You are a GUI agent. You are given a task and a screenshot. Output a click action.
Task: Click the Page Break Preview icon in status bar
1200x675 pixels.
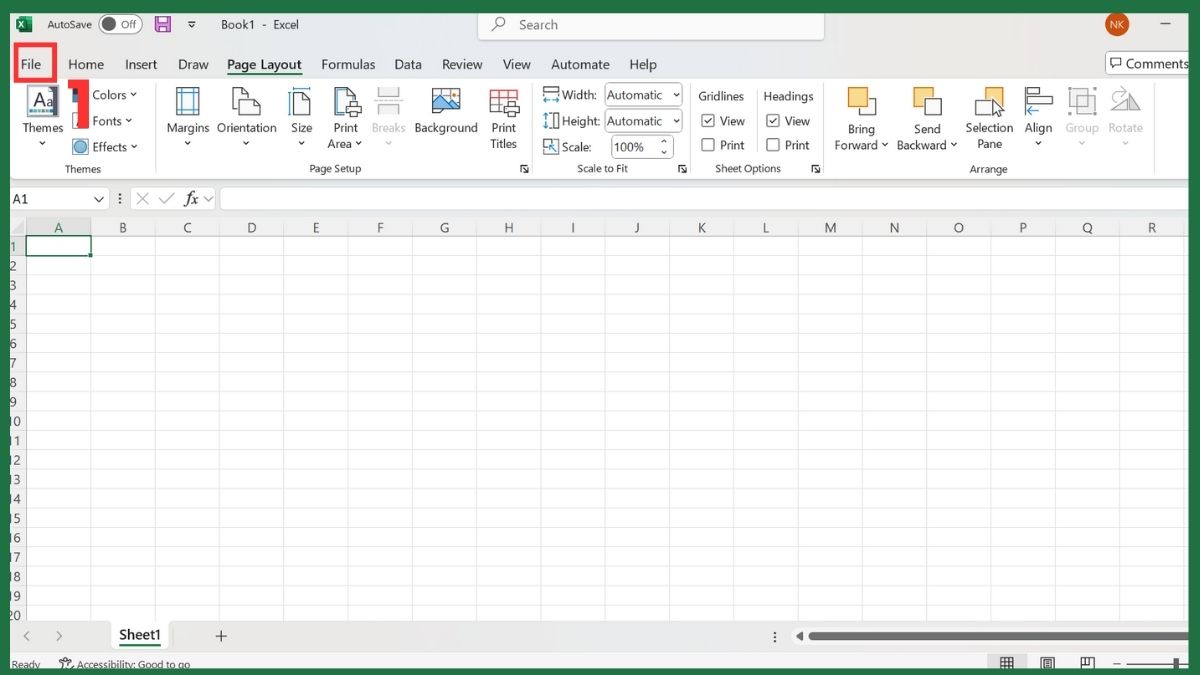click(1087, 661)
